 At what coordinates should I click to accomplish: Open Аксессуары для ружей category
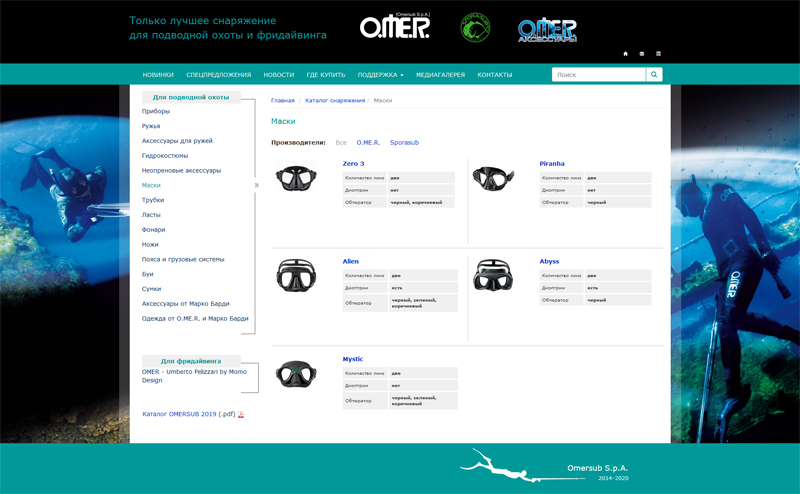(177, 141)
